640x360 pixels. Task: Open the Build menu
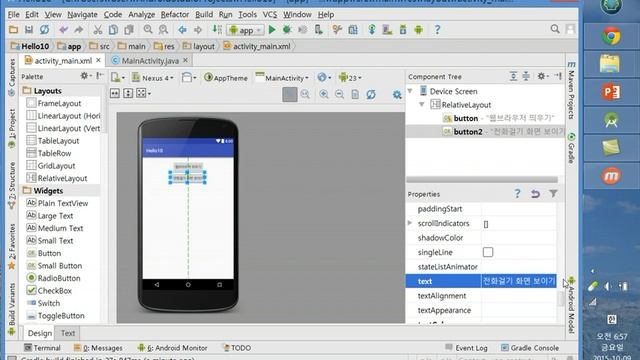coord(204,14)
